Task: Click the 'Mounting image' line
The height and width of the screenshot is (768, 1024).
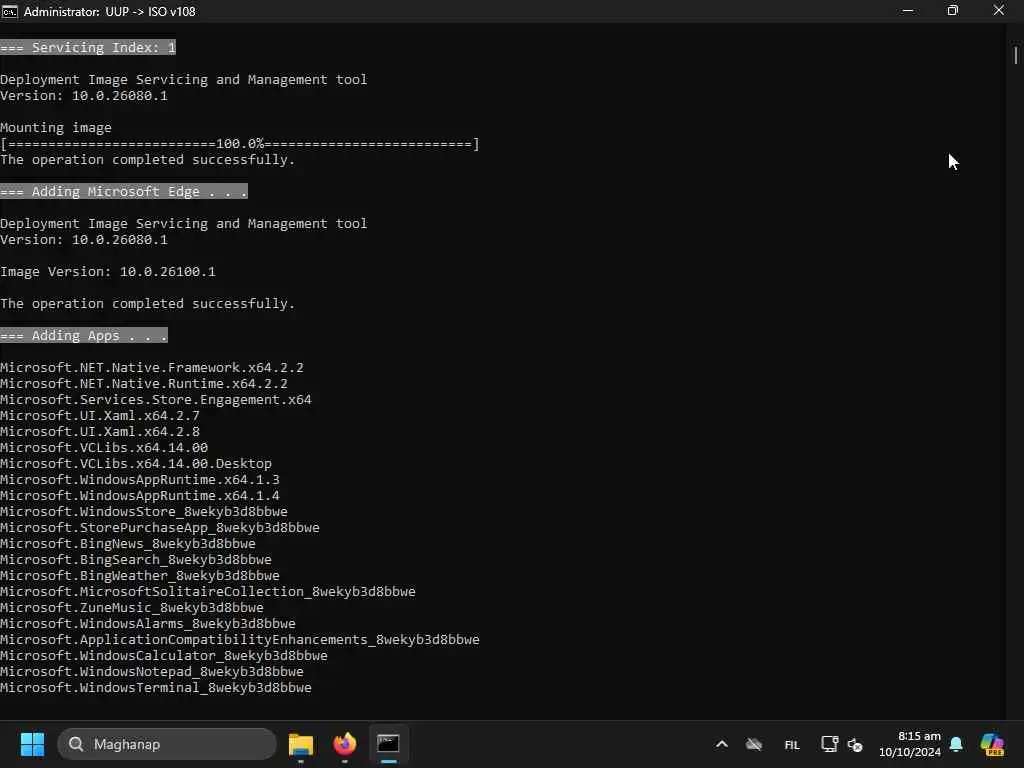Action: pos(56,128)
